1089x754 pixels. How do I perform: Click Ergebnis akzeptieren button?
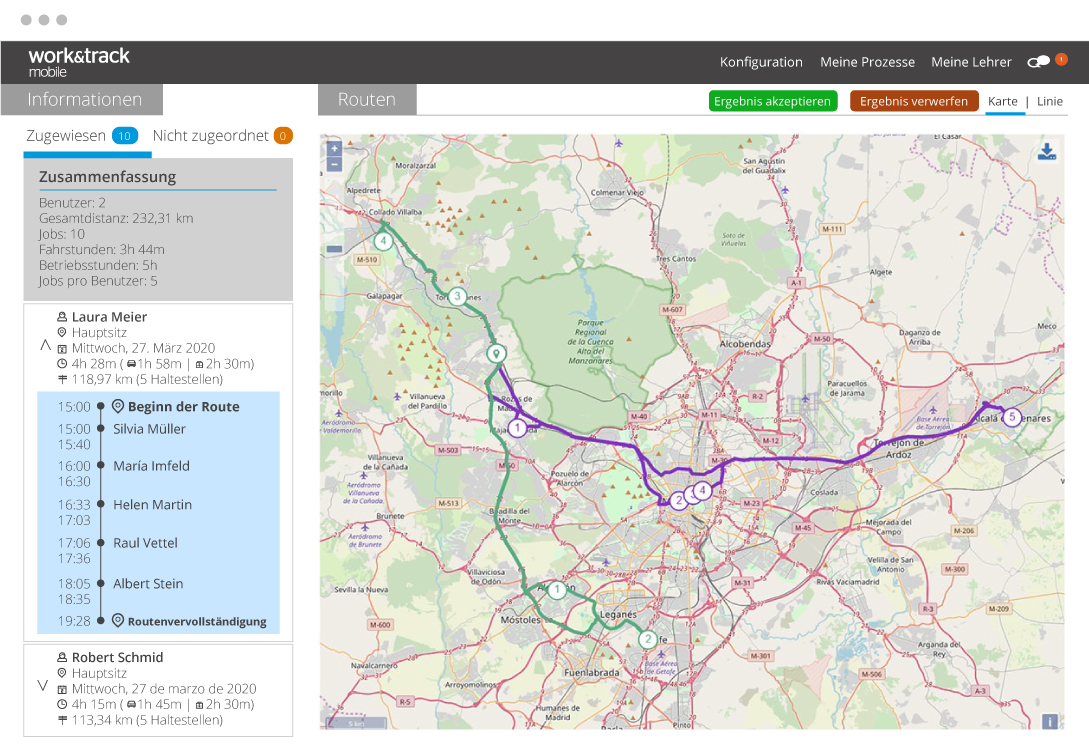coord(772,101)
